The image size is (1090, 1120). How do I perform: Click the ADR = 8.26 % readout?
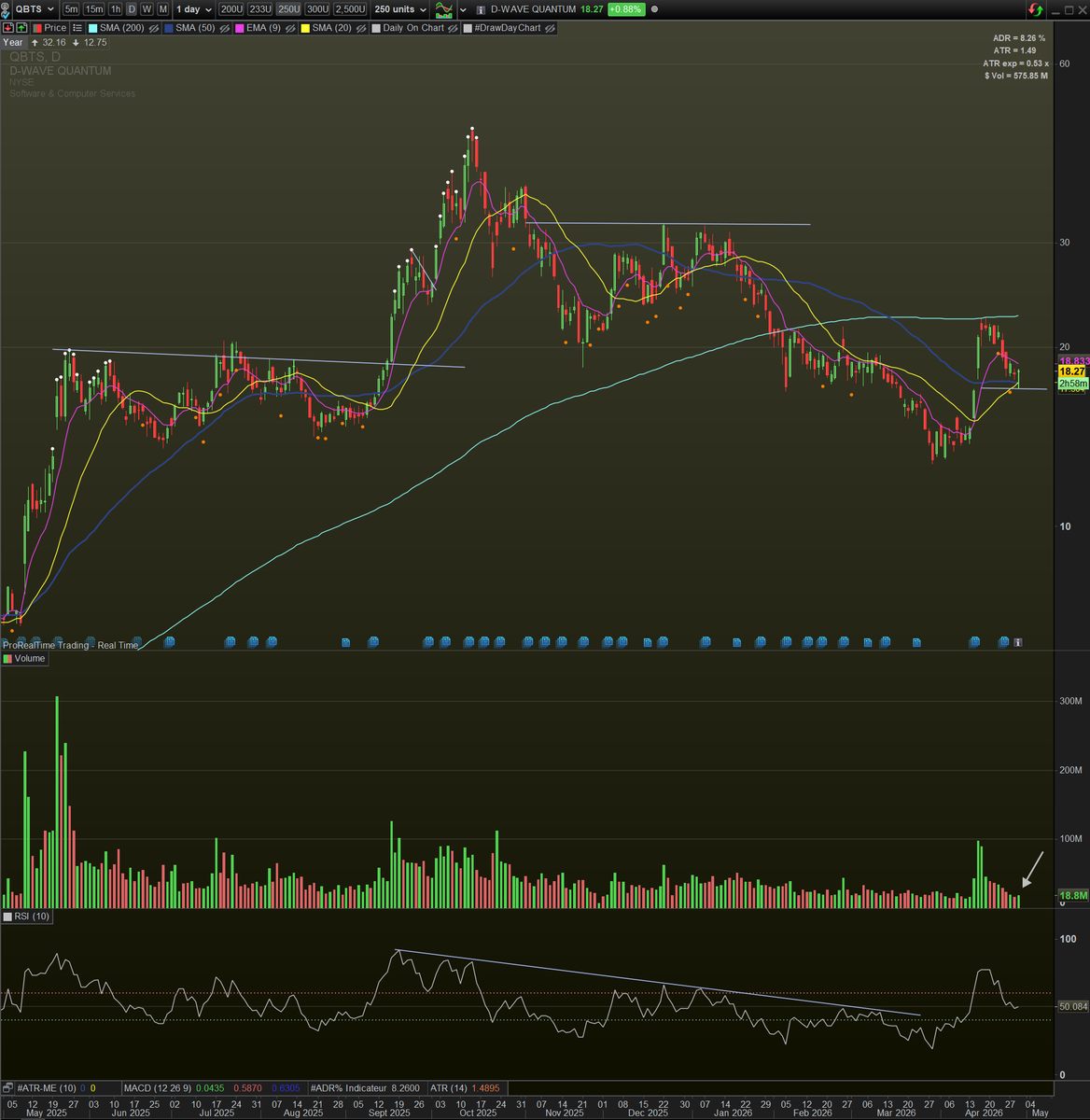[1018, 38]
